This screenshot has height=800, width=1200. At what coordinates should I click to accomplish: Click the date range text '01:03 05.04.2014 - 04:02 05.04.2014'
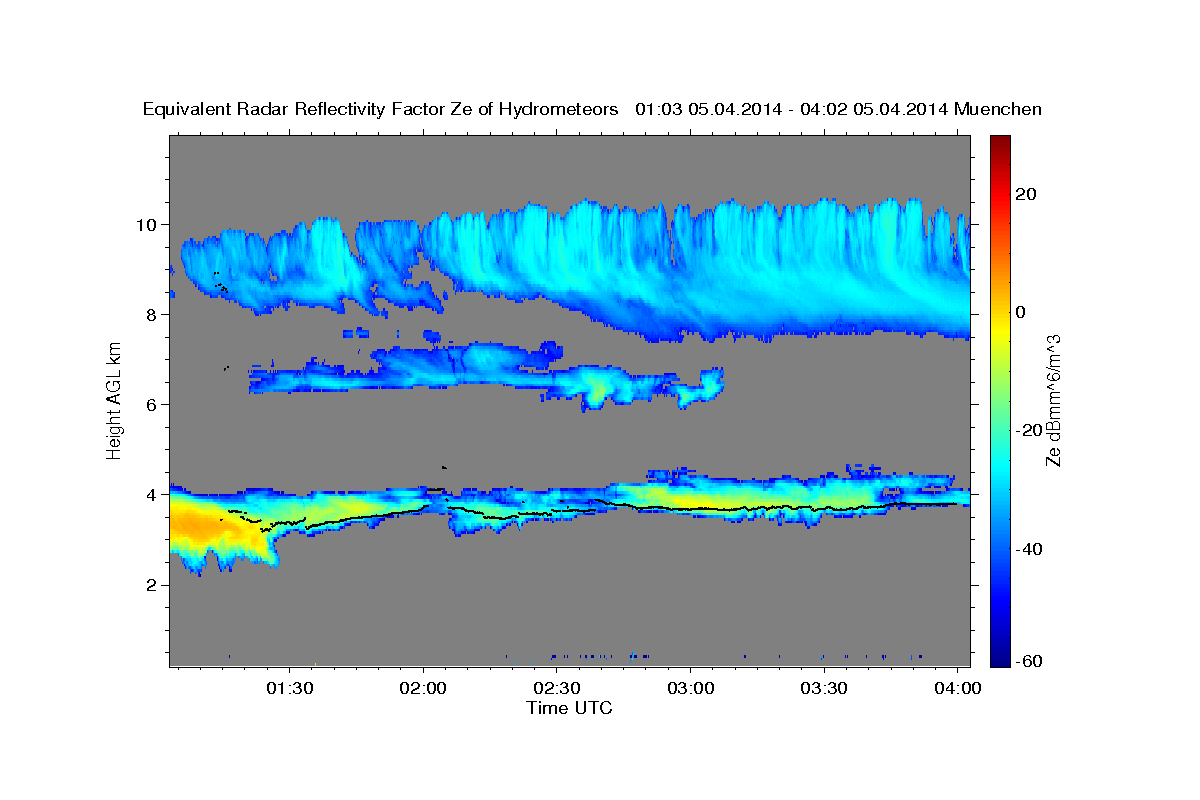pos(792,110)
